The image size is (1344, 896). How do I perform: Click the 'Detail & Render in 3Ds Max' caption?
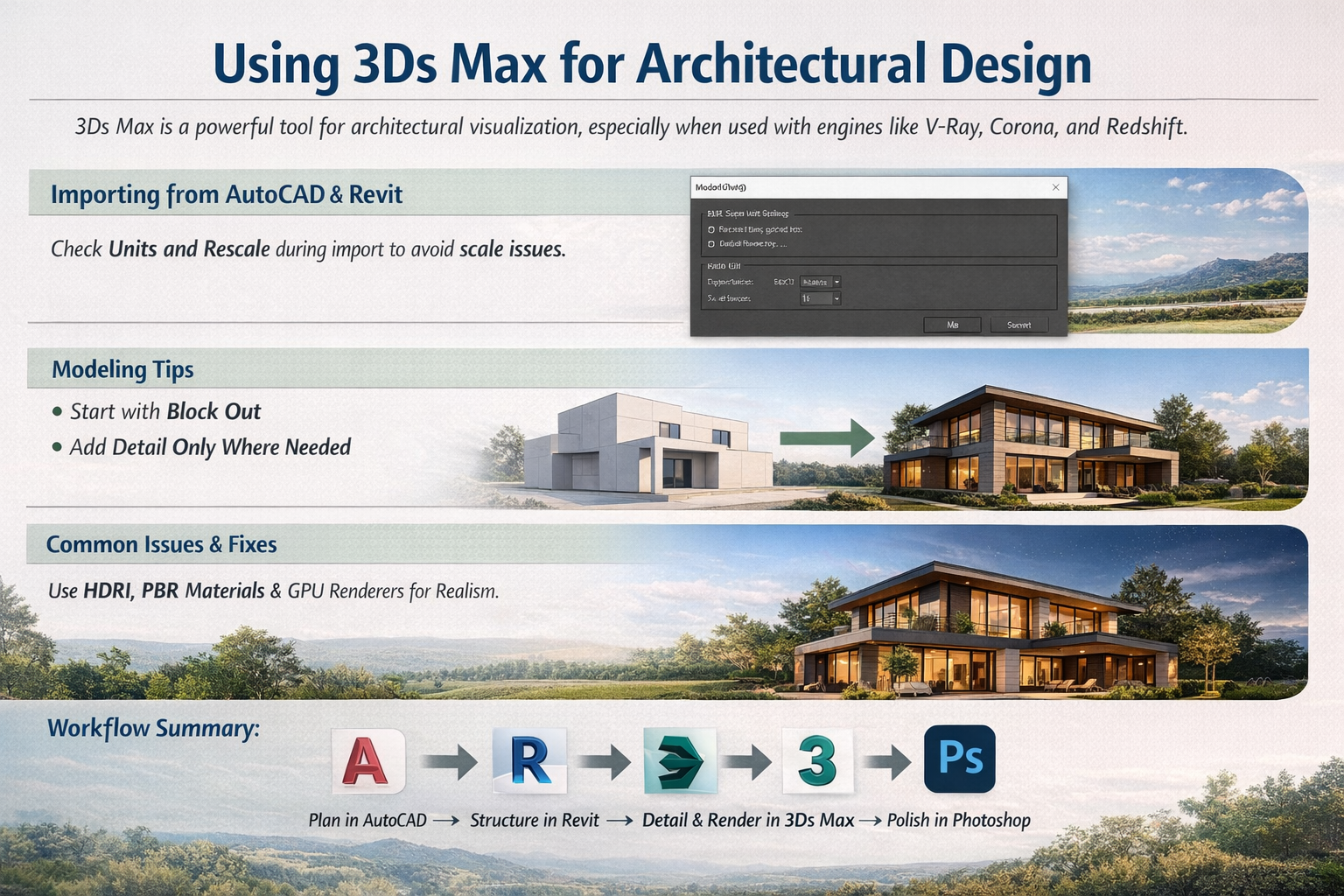(x=748, y=820)
